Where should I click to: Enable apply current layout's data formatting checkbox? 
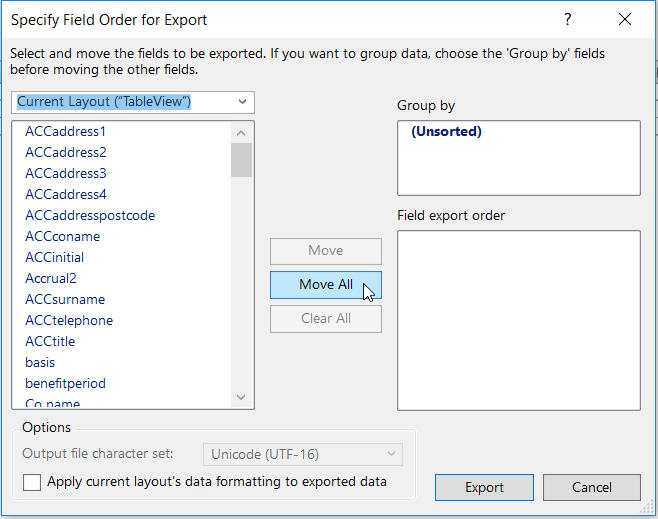[33, 482]
